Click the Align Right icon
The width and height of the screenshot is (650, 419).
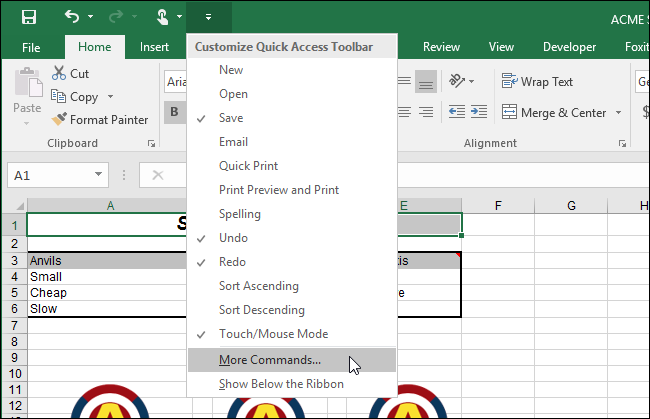426,112
